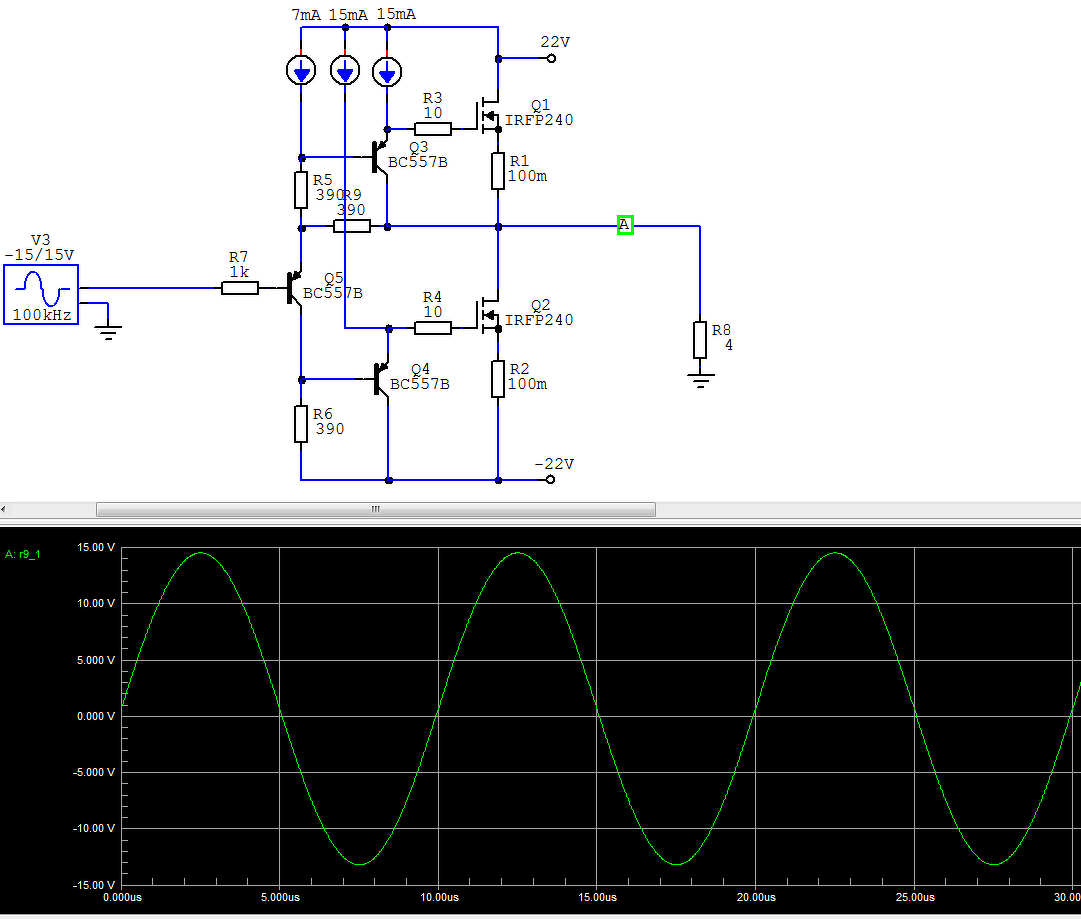Select resistor R7 1k symbol
The image size is (1081, 919).
pos(240,288)
